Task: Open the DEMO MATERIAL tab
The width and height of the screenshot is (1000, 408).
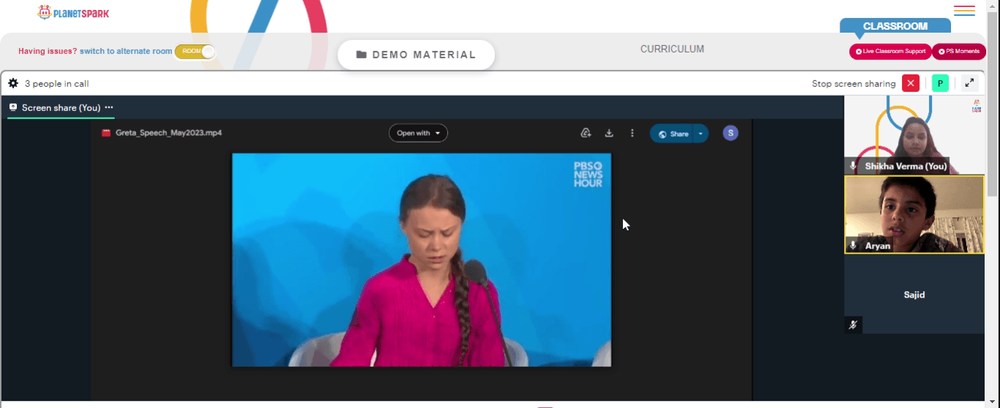Action: click(416, 55)
